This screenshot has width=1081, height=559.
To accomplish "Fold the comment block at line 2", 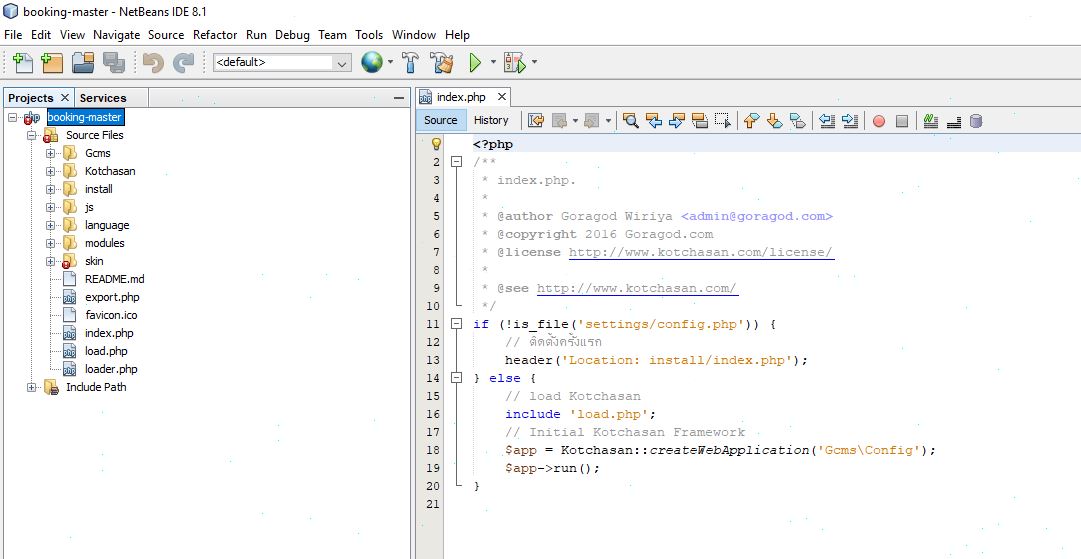I will [x=456, y=162].
